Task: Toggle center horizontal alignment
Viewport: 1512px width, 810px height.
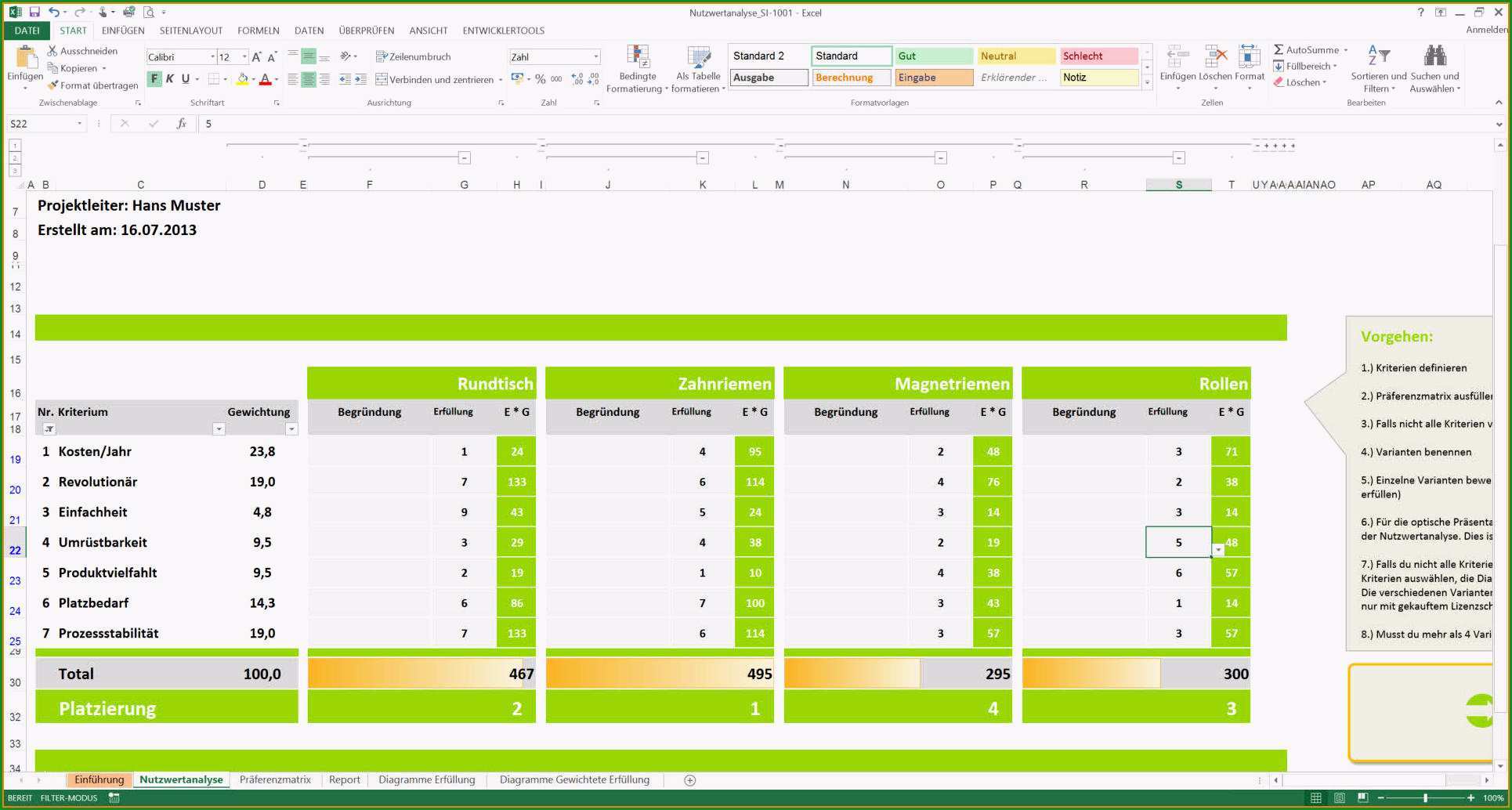Action: pyautogui.click(x=309, y=79)
